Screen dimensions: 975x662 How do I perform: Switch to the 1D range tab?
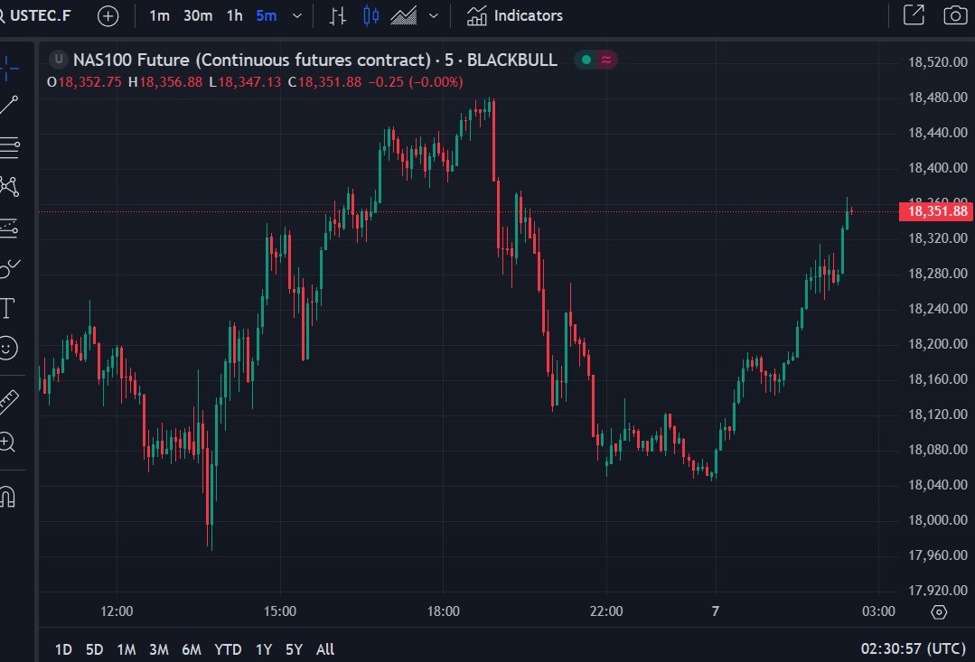pyautogui.click(x=62, y=649)
